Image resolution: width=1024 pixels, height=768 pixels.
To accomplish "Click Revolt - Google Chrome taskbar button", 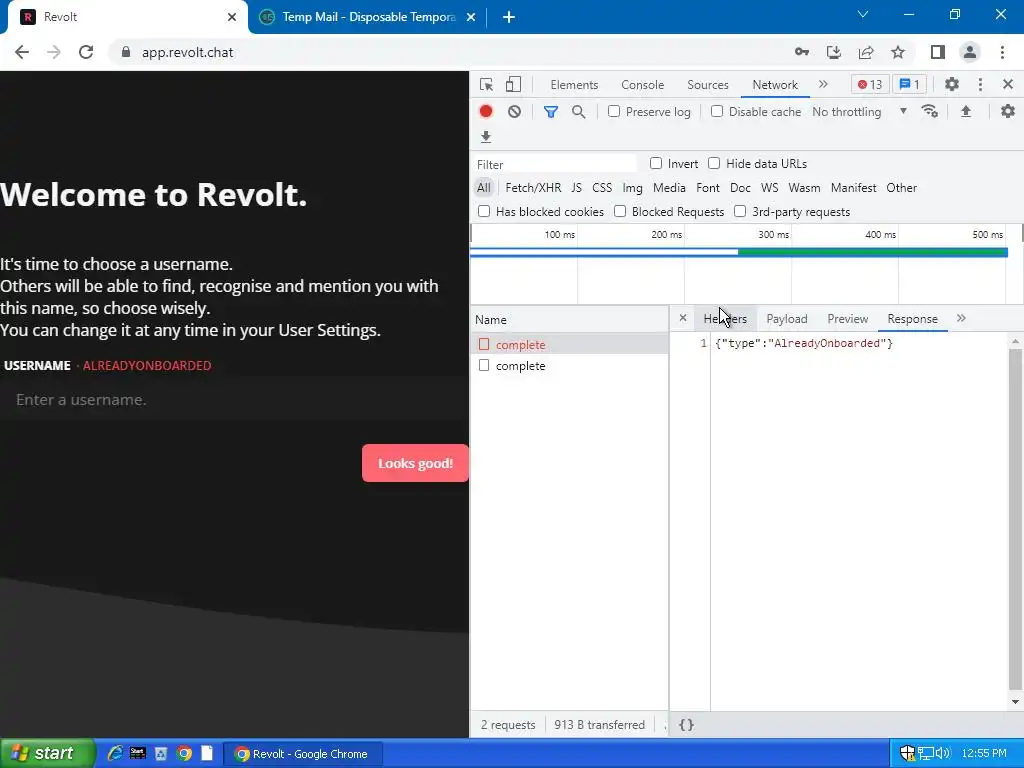I will (303, 754).
